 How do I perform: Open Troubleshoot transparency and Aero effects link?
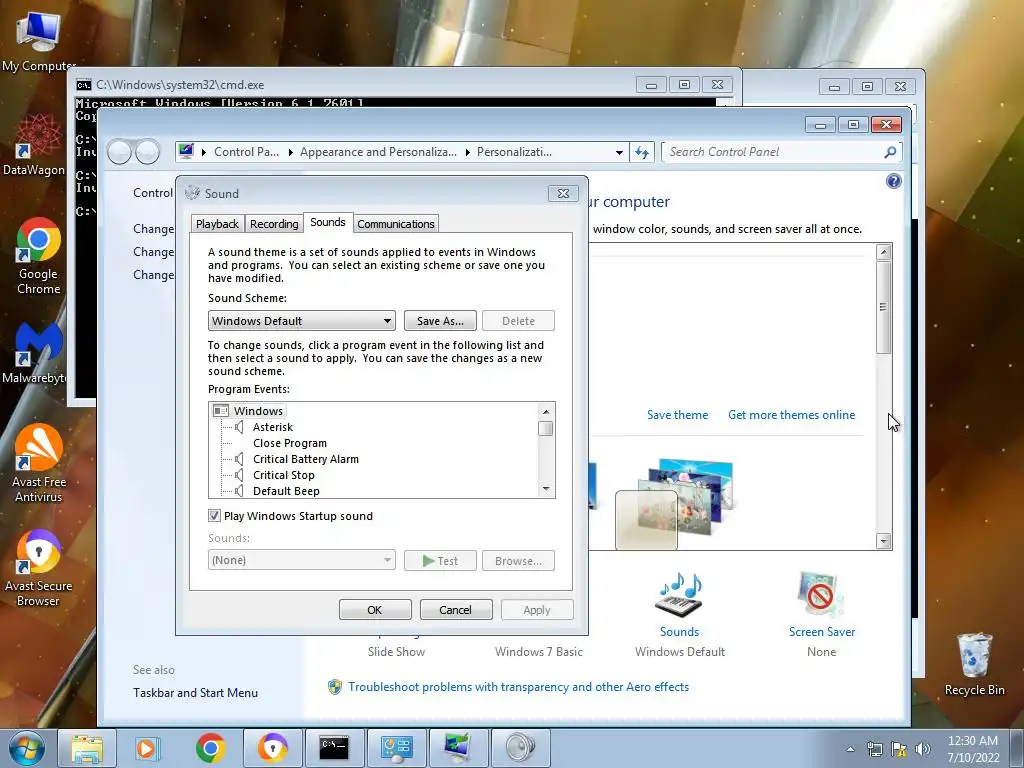[518, 687]
